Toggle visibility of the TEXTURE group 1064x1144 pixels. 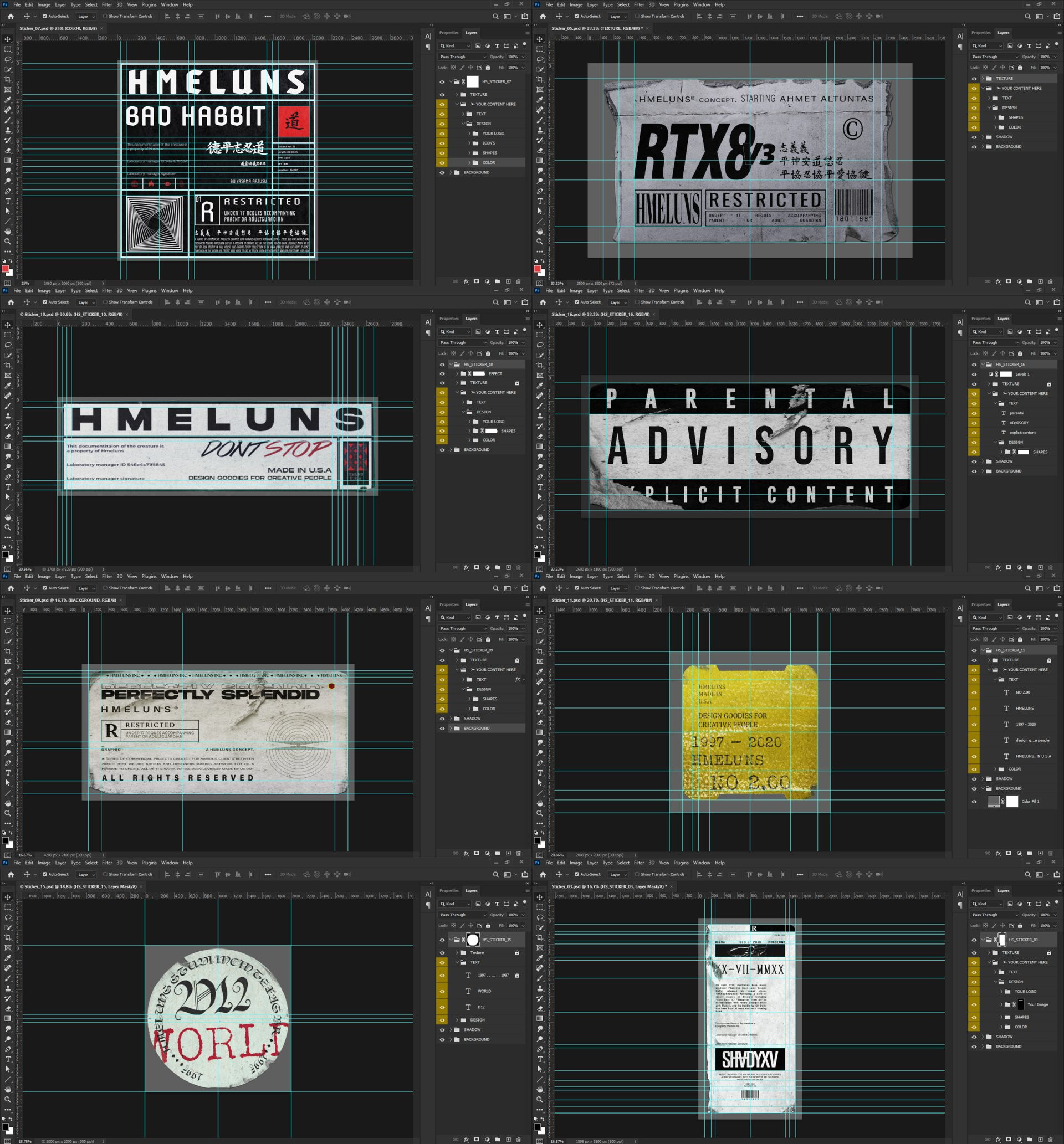click(442, 94)
